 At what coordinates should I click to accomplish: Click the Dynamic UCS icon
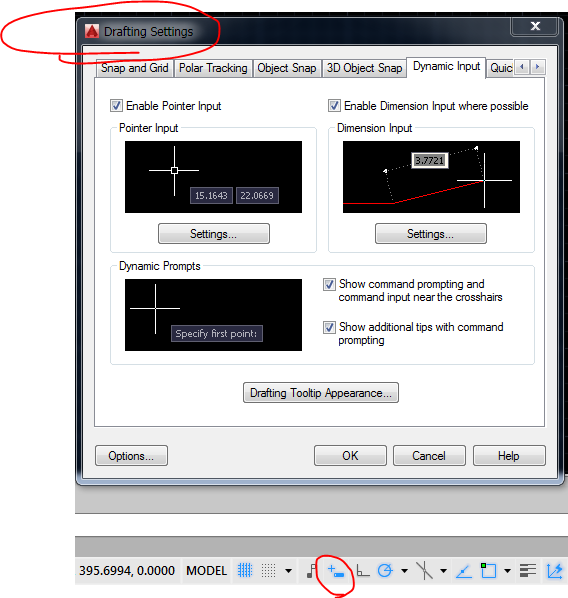click(554, 571)
